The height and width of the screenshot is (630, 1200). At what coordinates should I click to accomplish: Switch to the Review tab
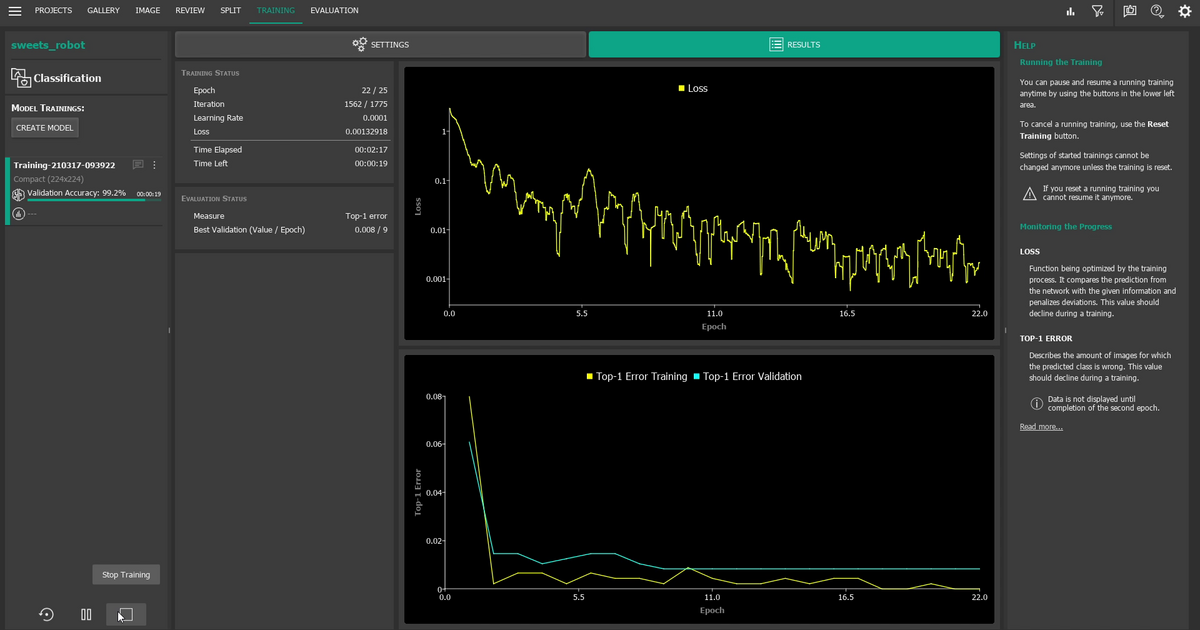tap(190, 11)
